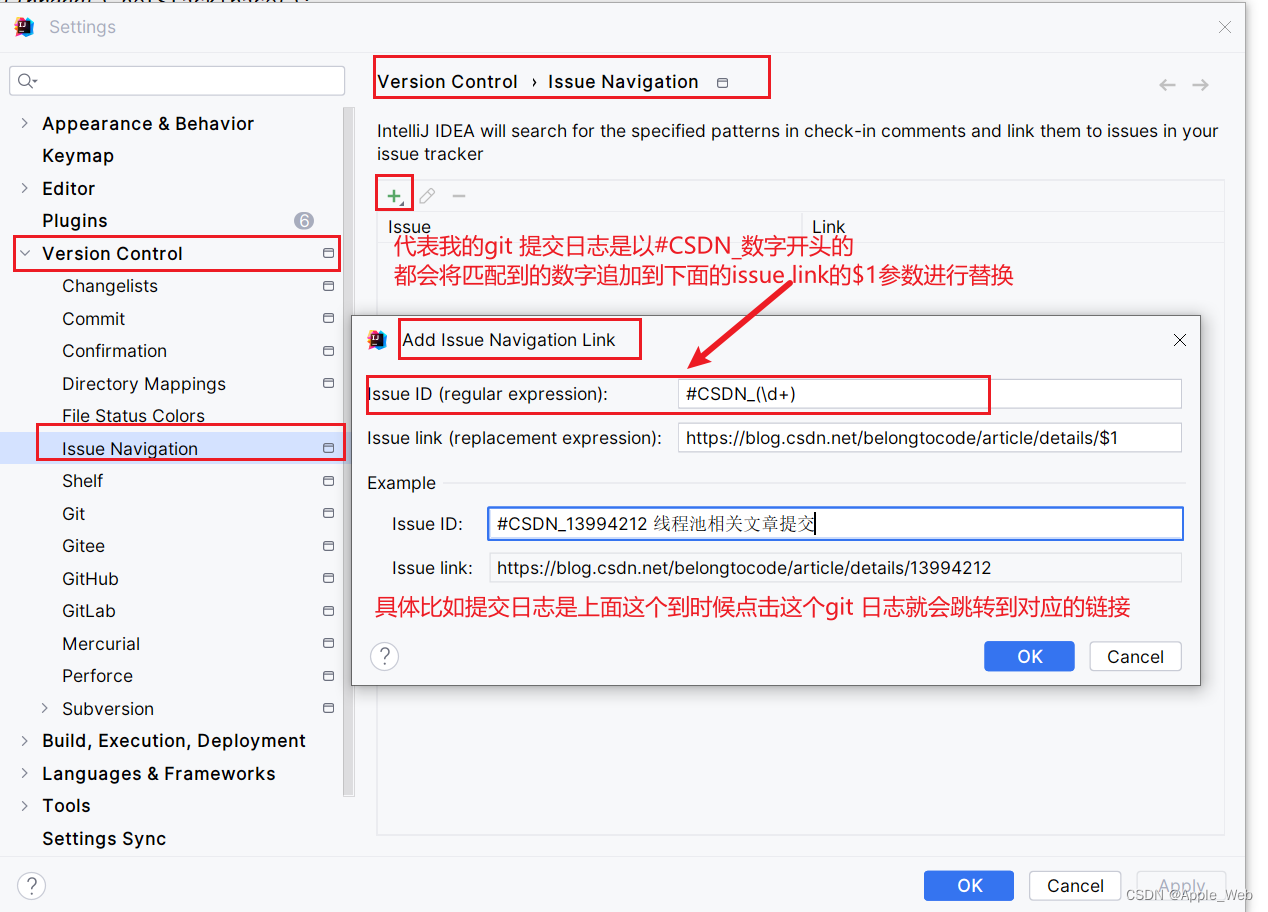1268x912 pixels.
Task: Open Mercurial settings
Action: point(101,644)
